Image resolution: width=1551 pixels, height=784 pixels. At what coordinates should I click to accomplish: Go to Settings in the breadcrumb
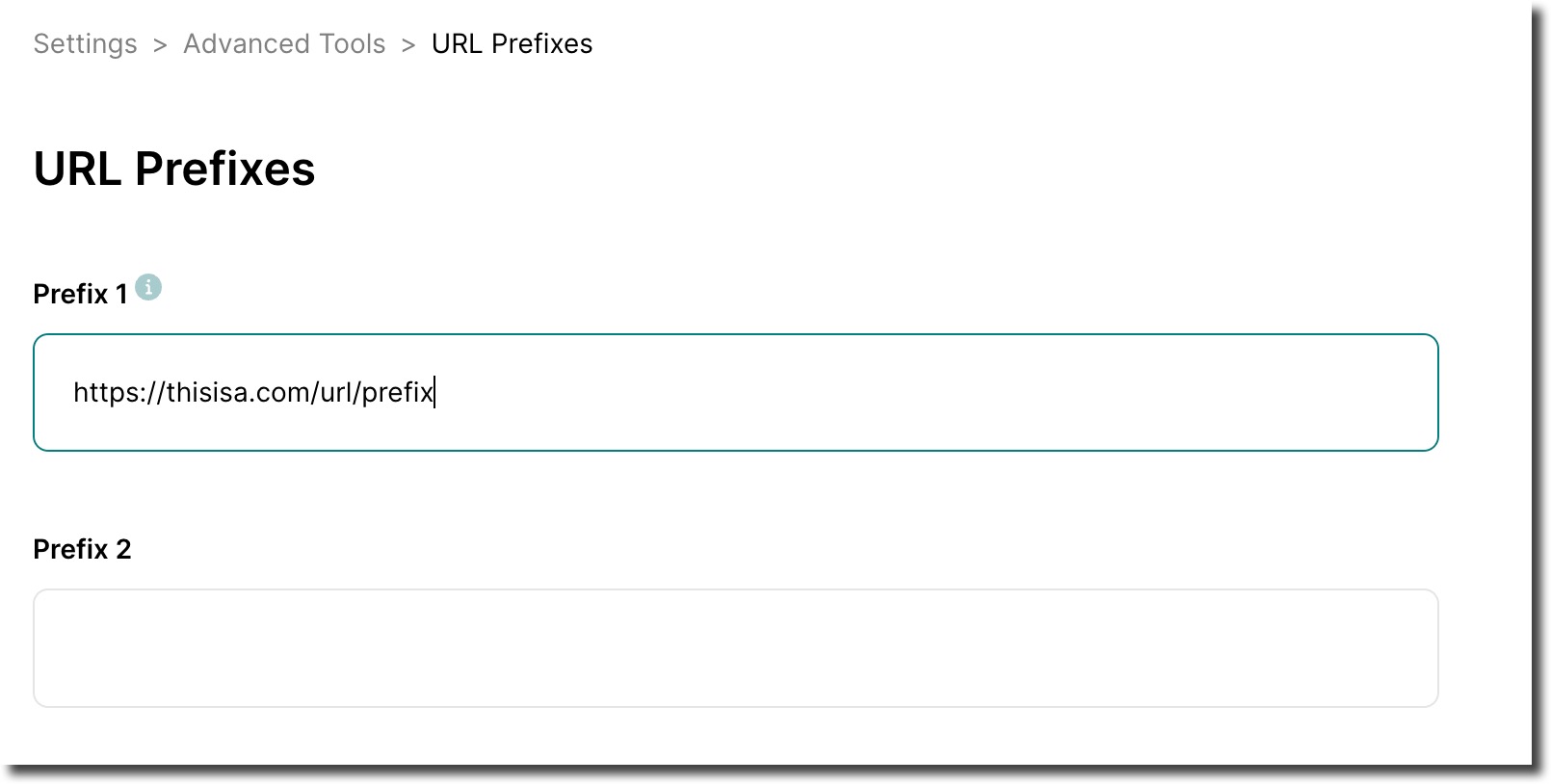(x=85, y=44)
